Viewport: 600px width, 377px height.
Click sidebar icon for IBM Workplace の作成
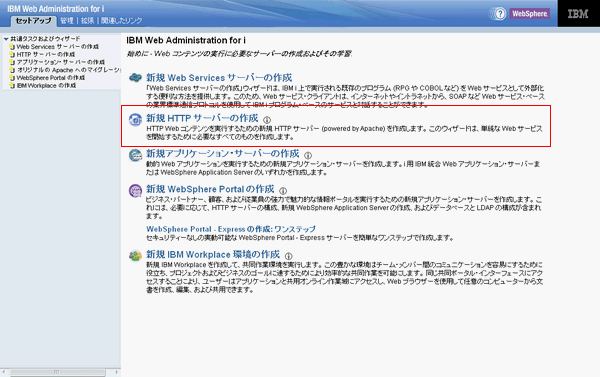click(12, 86)
